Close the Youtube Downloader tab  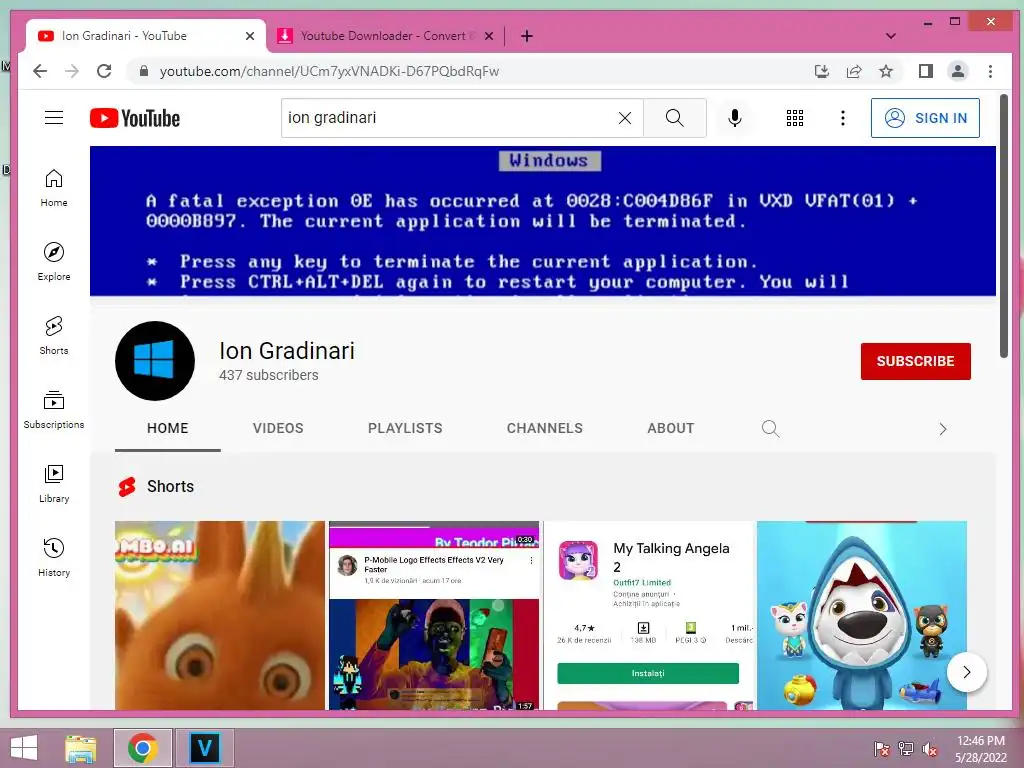pos(488,36)
